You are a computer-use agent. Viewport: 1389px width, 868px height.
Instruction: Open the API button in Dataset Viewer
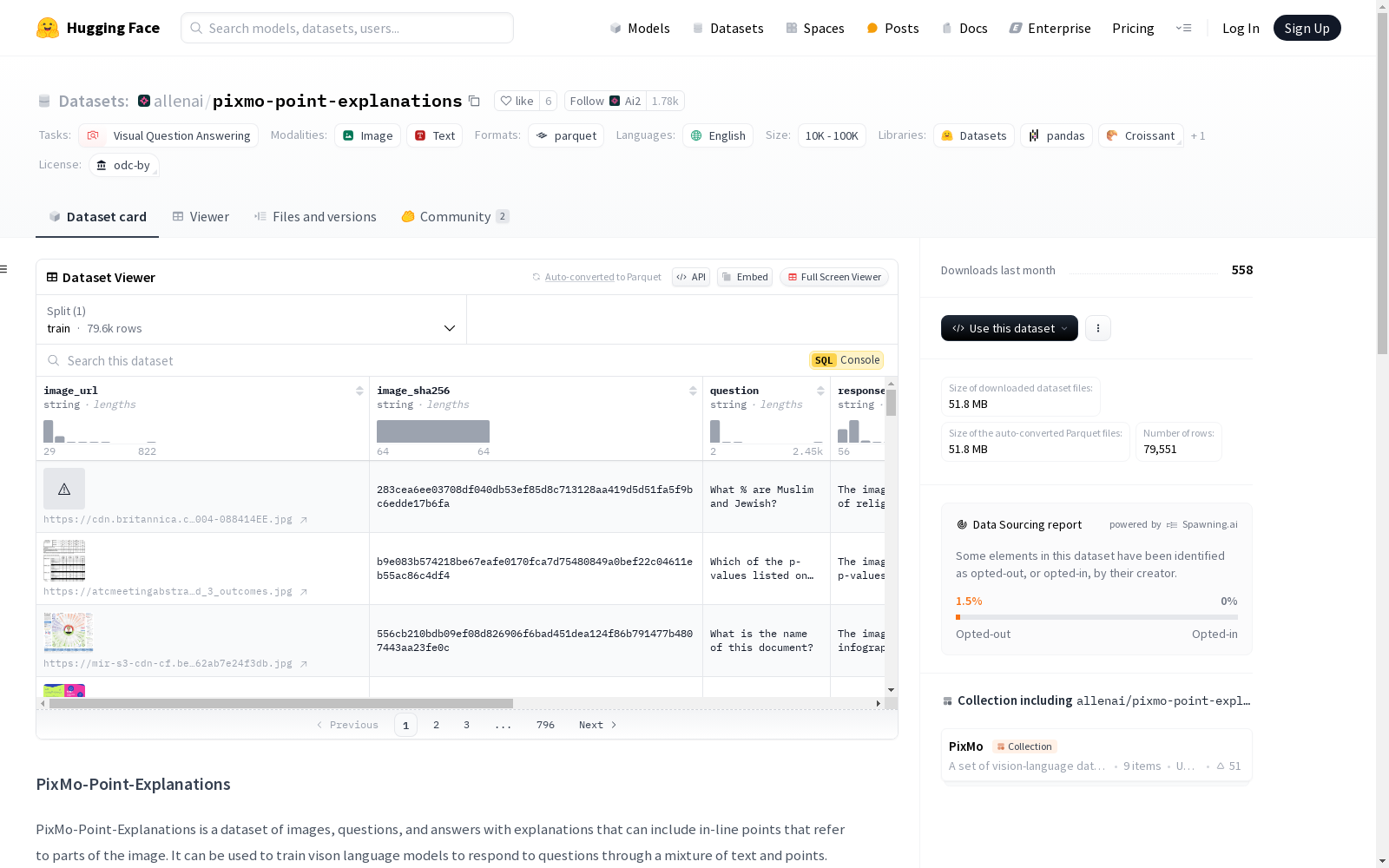[691, 277]
